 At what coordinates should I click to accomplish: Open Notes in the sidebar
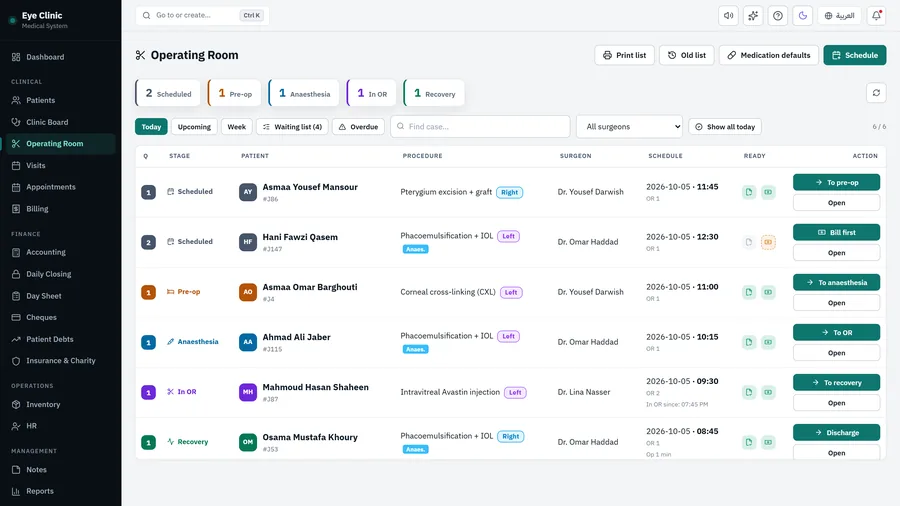tap(60, 469)
